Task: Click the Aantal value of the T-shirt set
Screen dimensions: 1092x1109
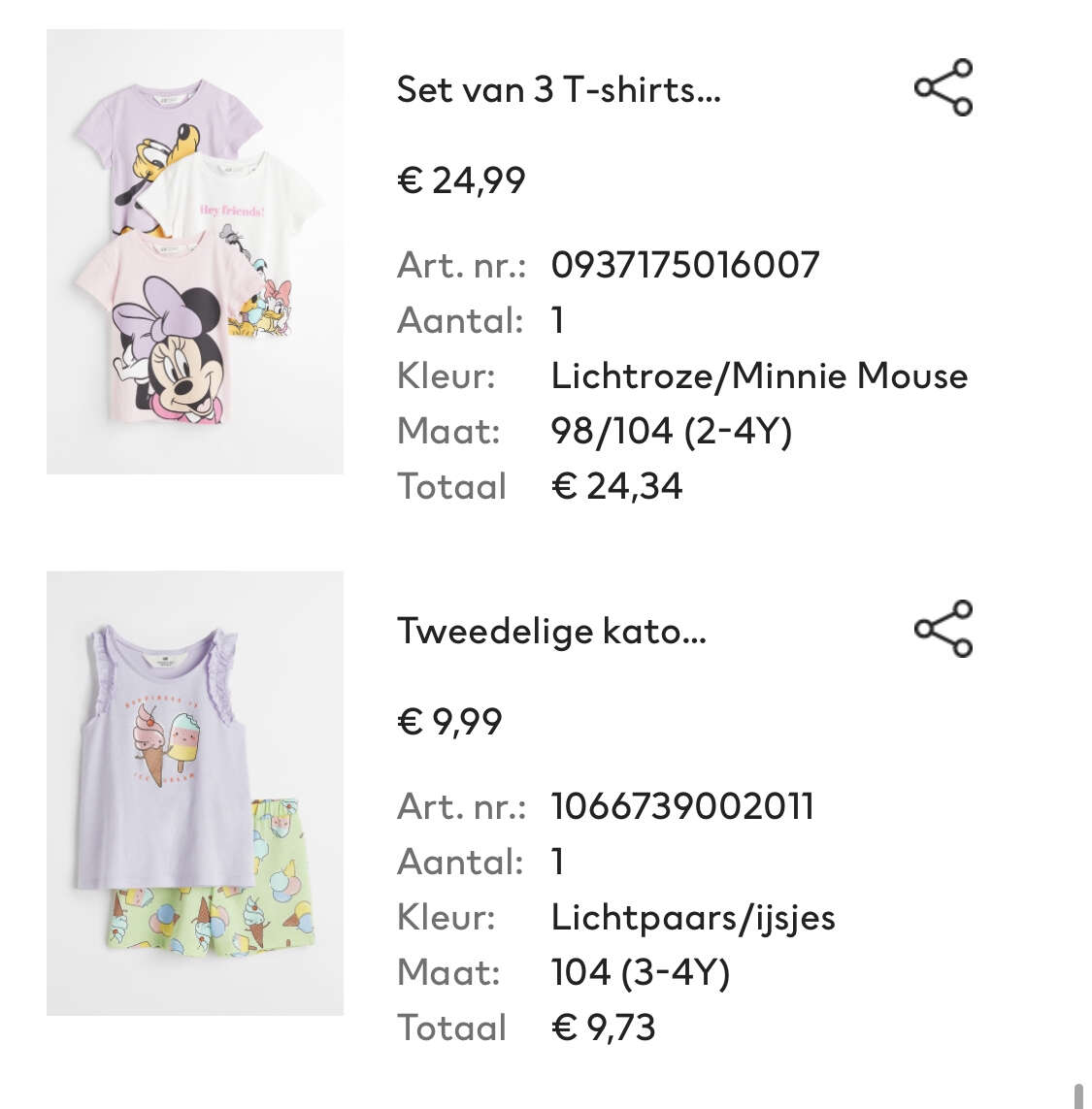Action: 558,320
